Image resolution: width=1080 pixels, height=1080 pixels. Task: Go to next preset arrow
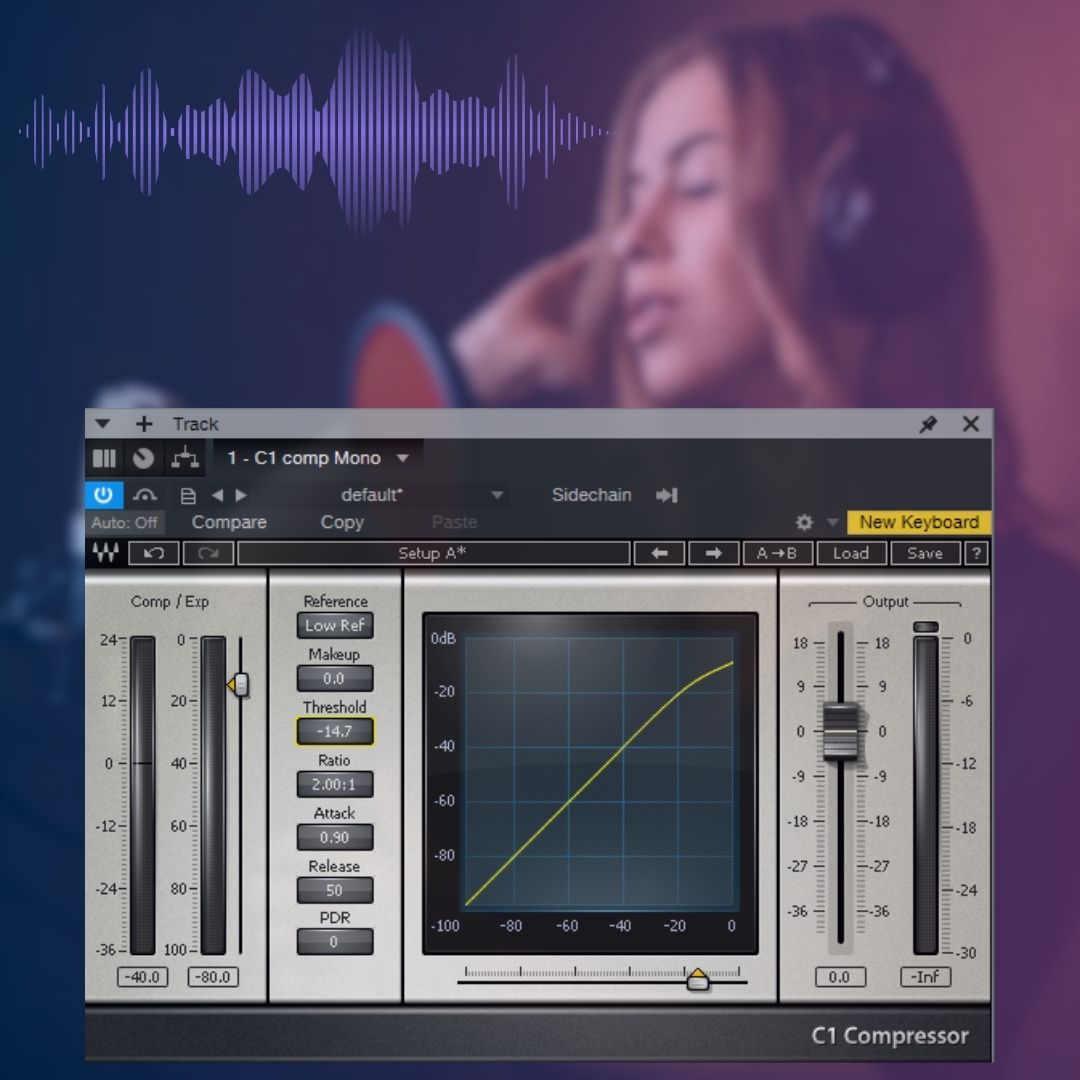(241, 495)
